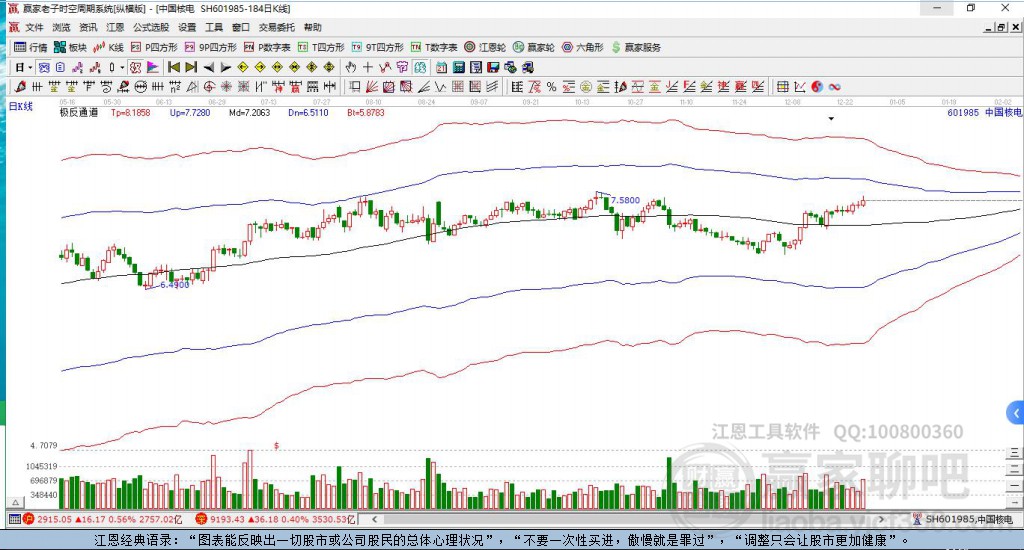This screenshot has height=550, width=1024.
Task: Open the 赢家轮 wheel tool
Action: 534,47
